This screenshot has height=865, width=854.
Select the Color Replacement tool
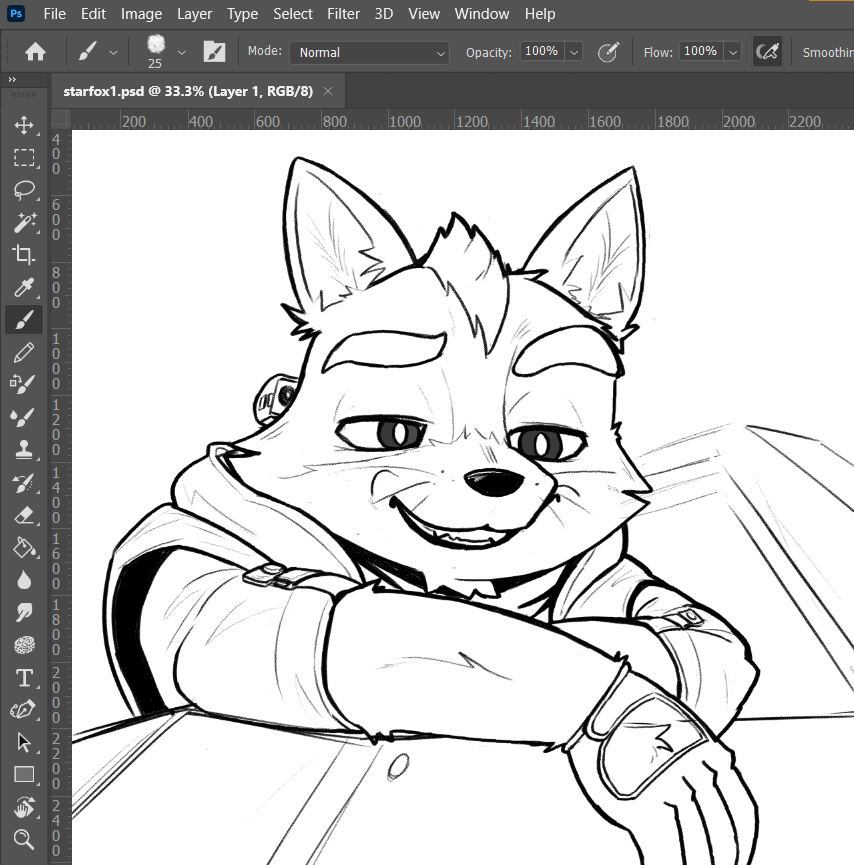(x=24, y=385)
